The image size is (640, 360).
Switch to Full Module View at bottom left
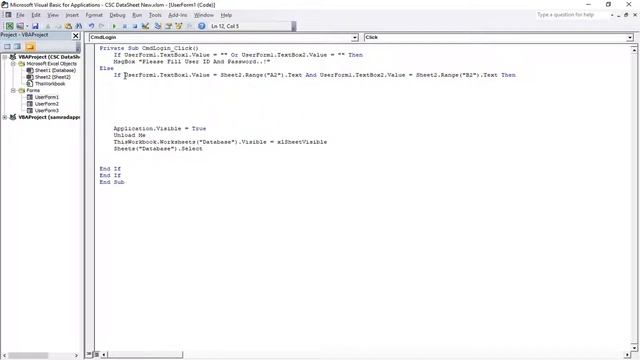tap(97, 354)
